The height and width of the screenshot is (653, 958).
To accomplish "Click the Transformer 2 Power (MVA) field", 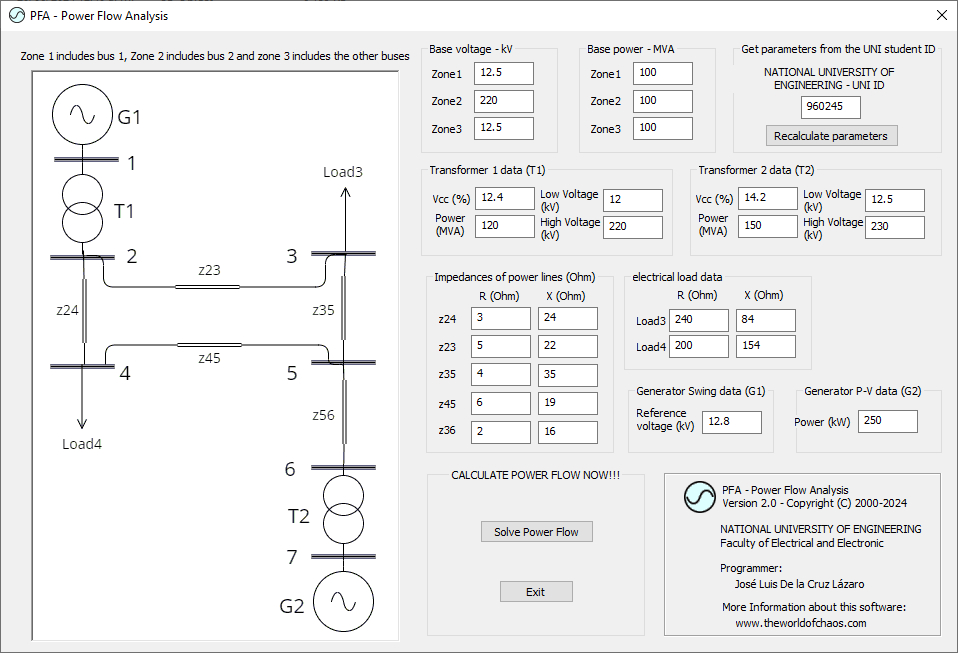I will click(768, 226).
